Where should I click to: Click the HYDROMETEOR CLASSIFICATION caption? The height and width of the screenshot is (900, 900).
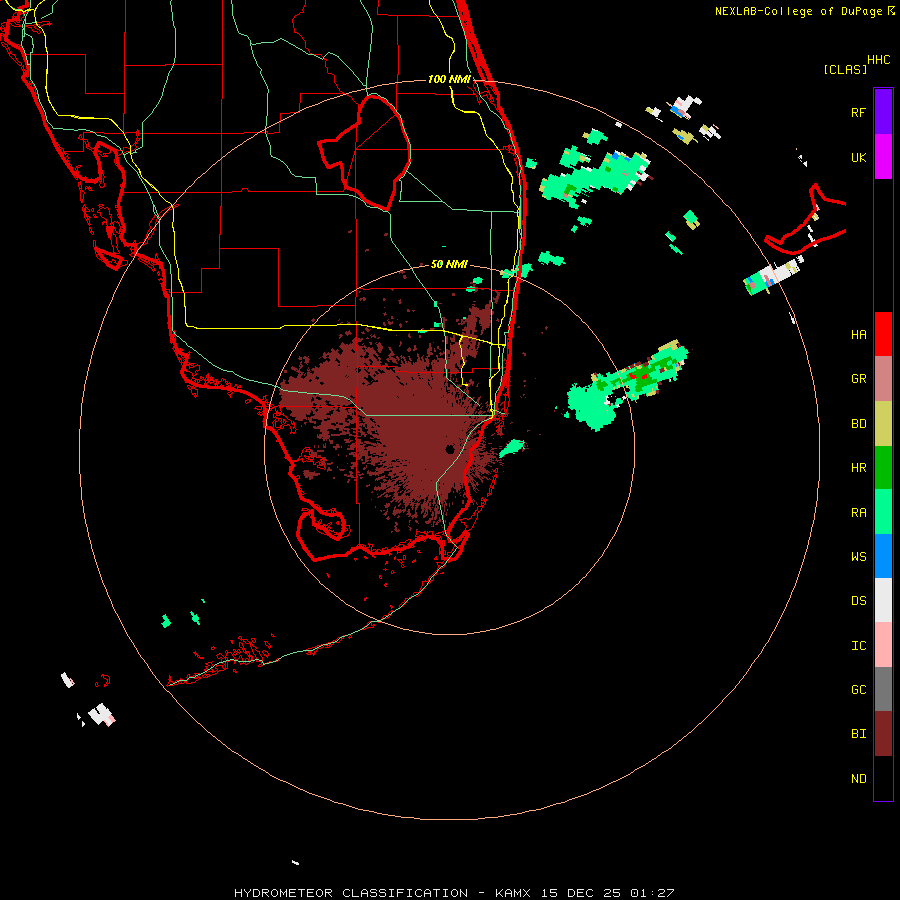point(351,893)
